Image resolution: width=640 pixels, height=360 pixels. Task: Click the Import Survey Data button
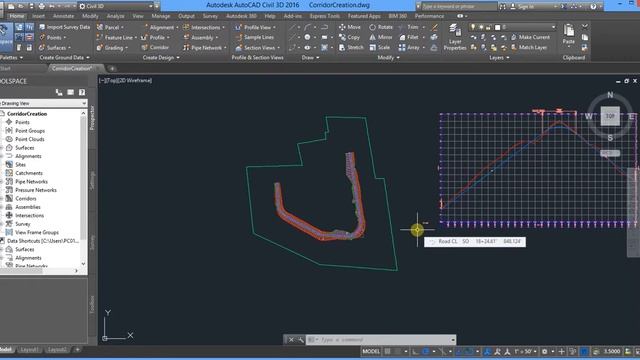tap(64, 27)
